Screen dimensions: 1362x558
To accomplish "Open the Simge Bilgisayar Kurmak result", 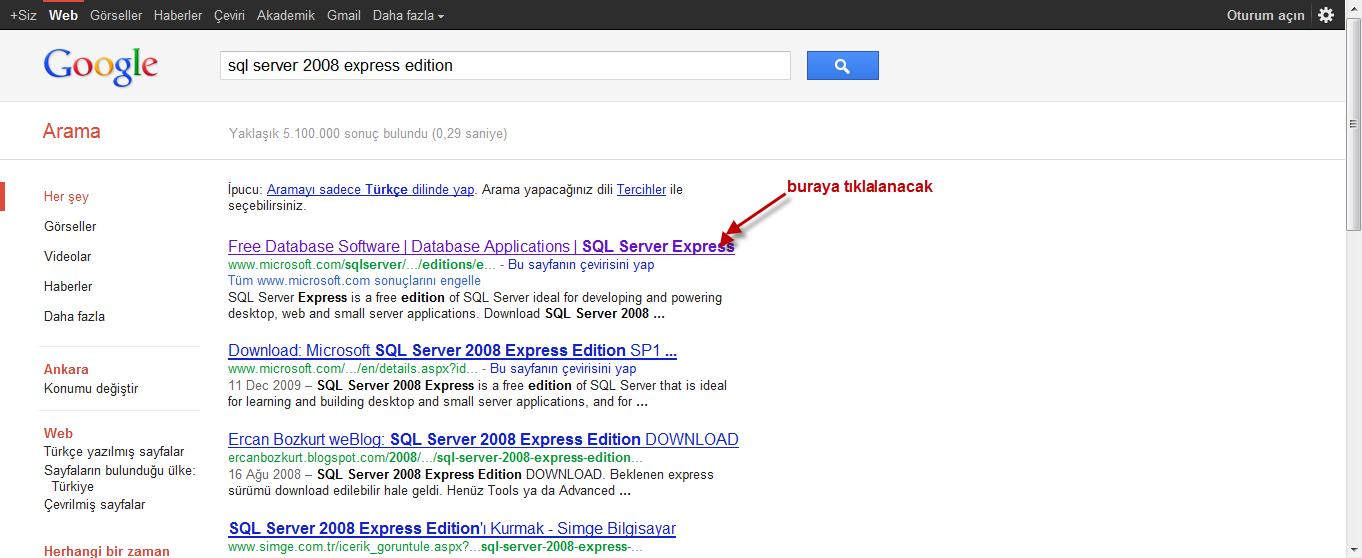I will point(452,528).
